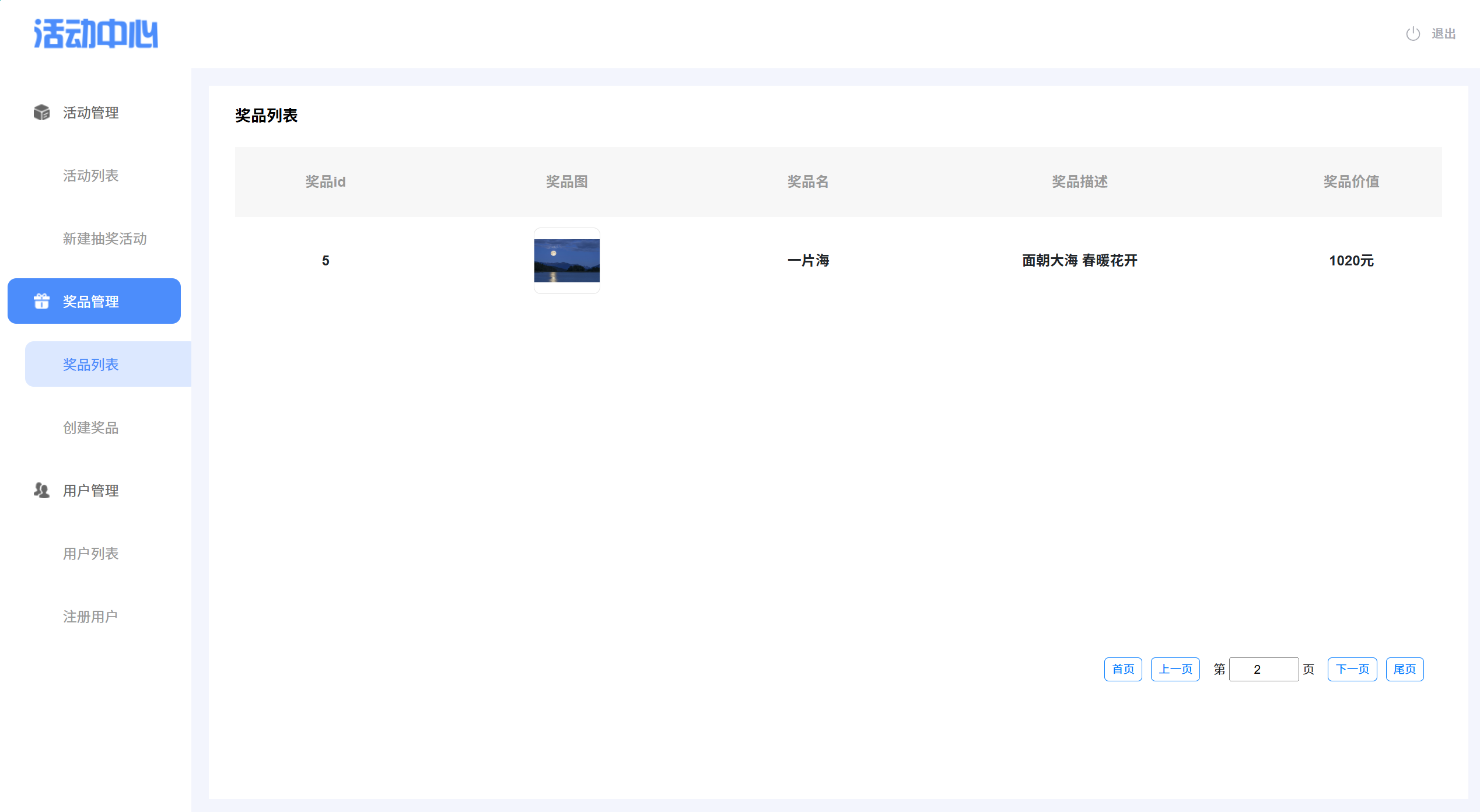Click the page number input field
This screenshot has width=1480, height=812.
(x=1263, y=669)
